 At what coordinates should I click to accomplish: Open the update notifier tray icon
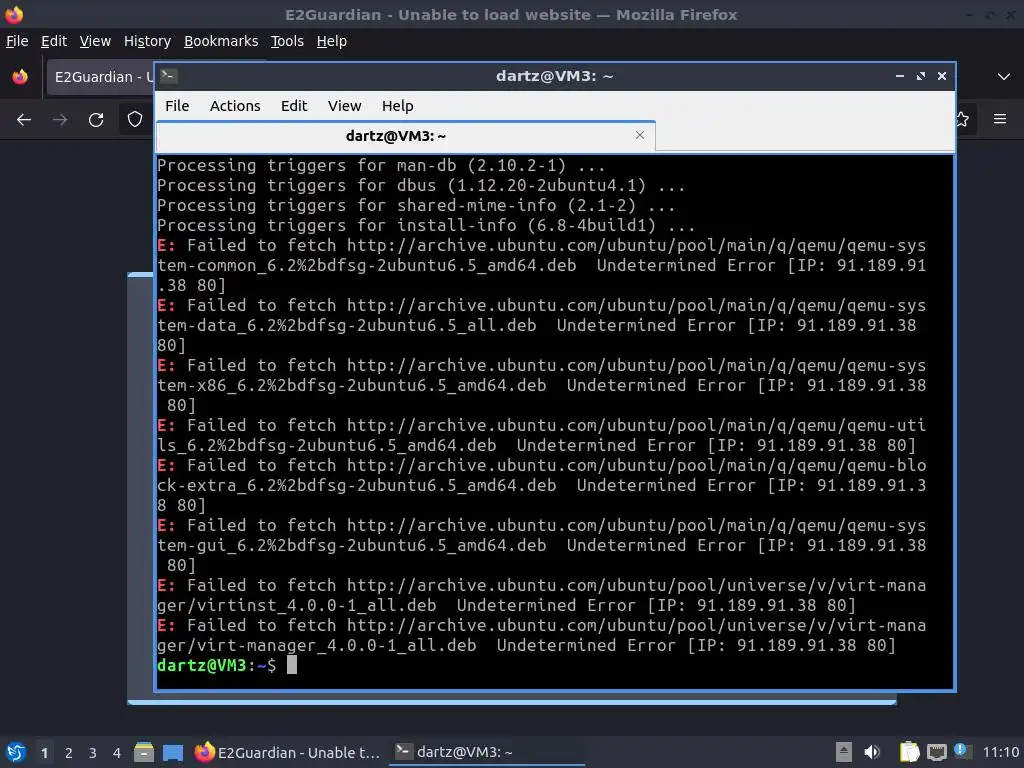pyautogui.click(x=961, y=750)
